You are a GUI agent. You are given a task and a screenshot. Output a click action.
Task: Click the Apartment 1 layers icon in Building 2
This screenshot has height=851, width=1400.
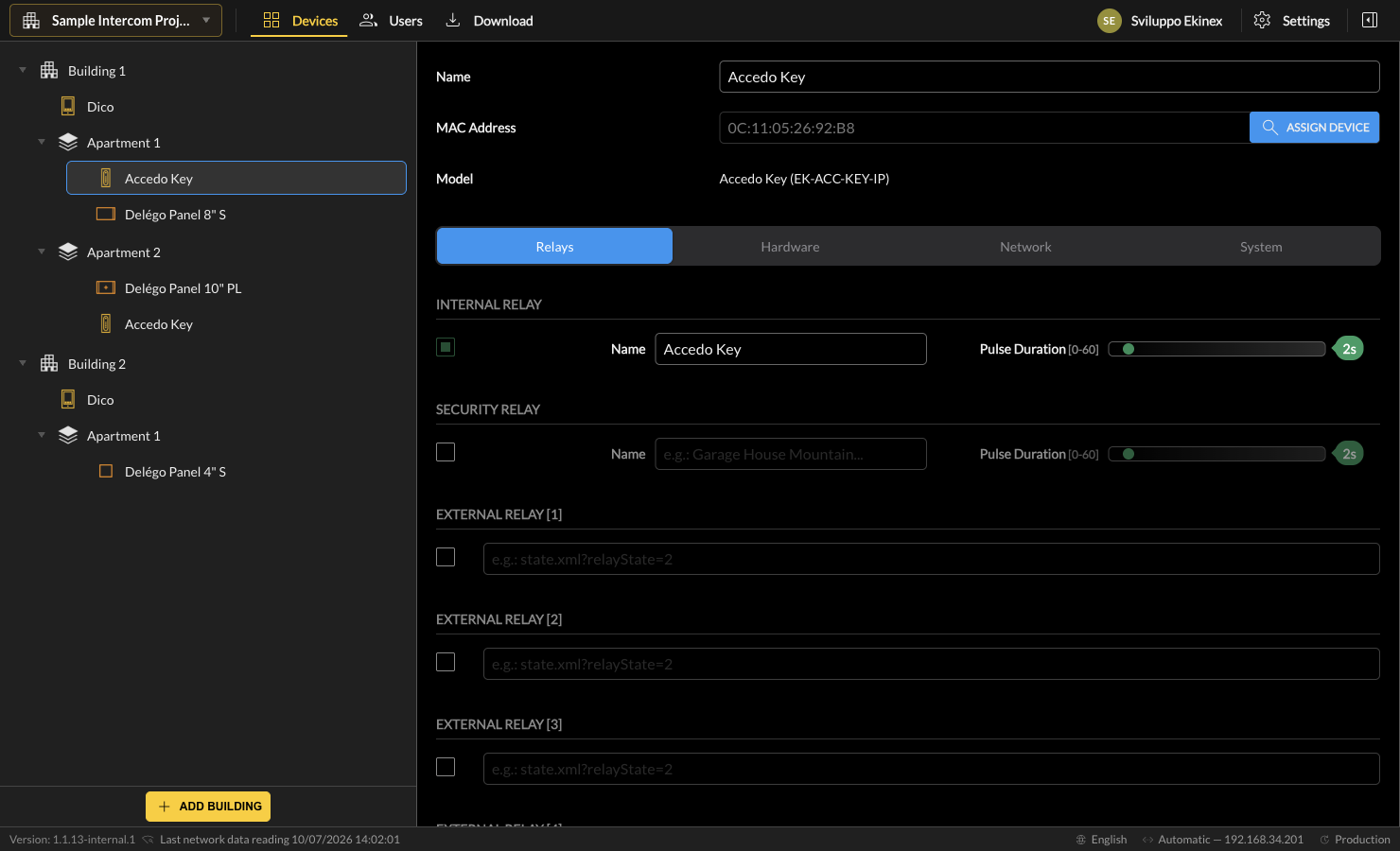pyautogui.click(x=68, y=435)
